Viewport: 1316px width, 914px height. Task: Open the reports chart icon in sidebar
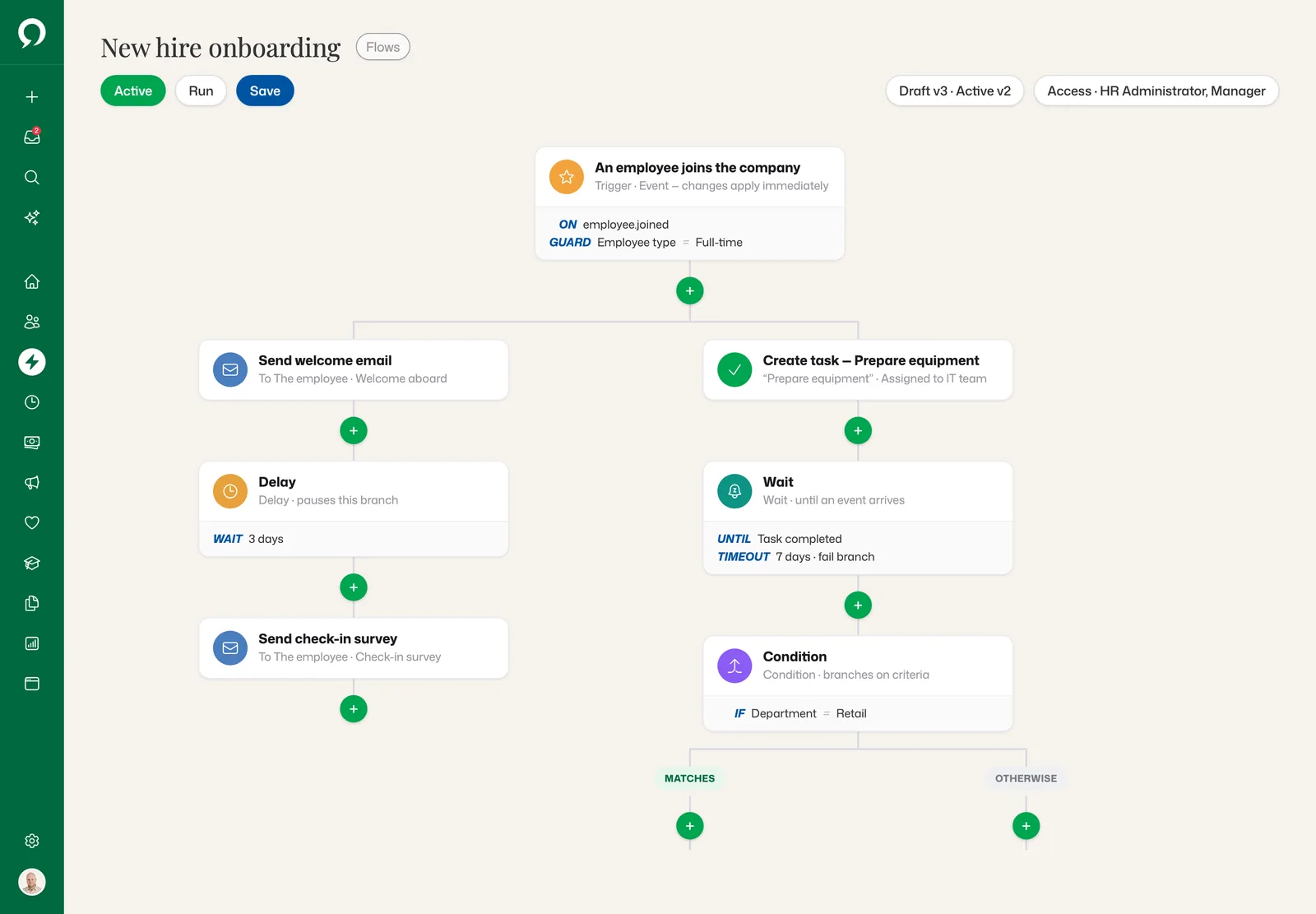pos(32,644)
